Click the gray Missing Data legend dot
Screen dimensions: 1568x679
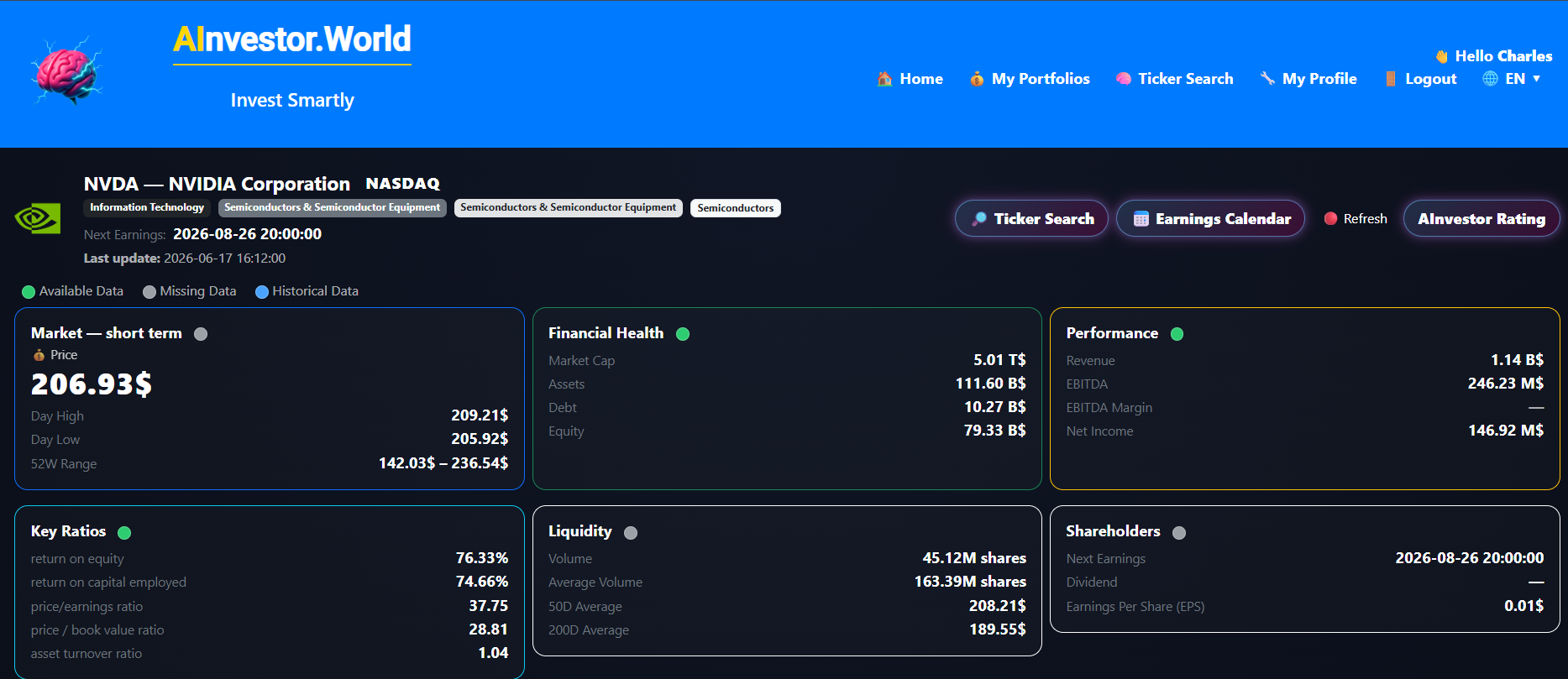pos(149,292)
